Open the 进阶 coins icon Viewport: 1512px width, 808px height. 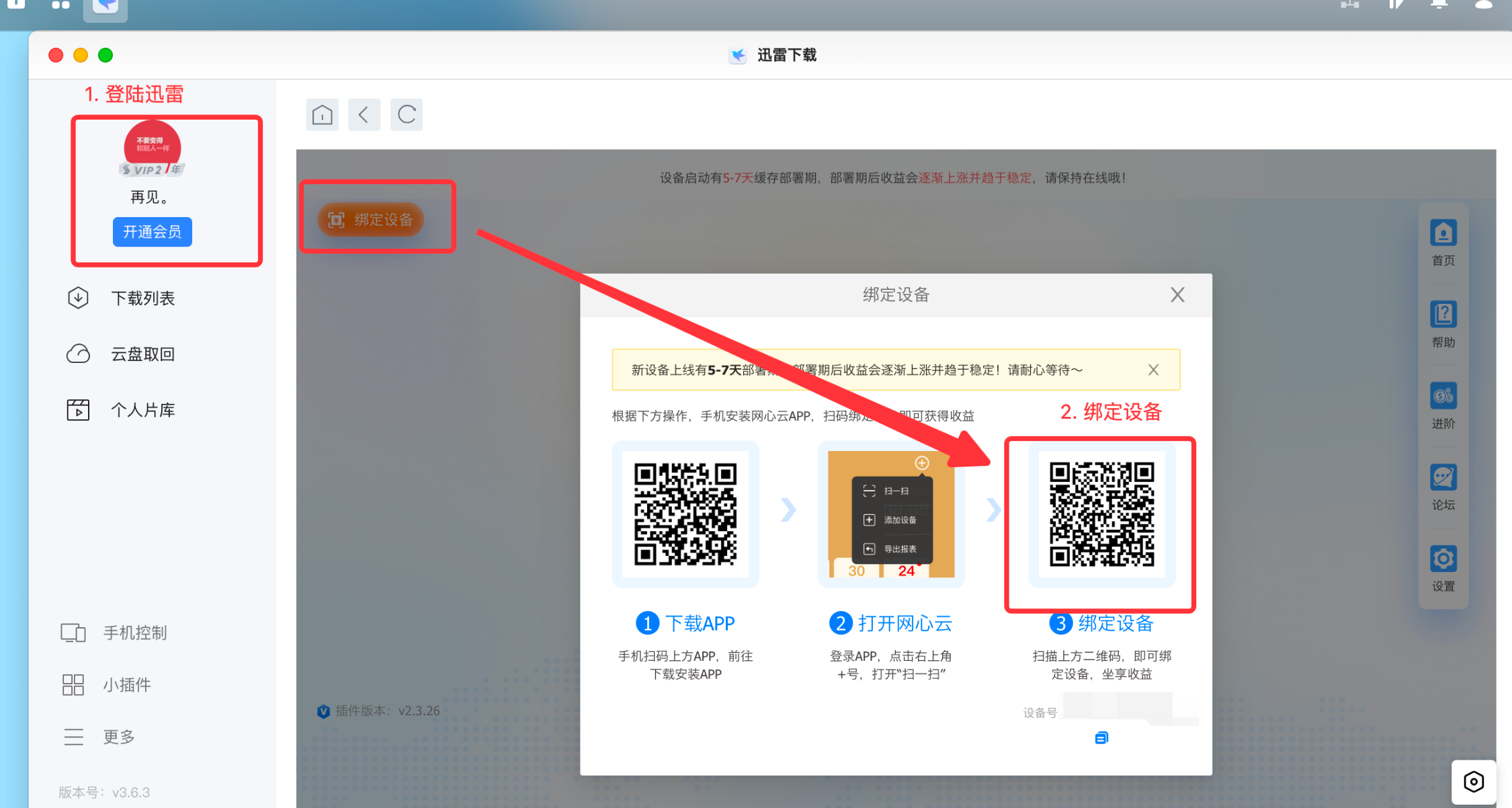tap(1443, 397)
